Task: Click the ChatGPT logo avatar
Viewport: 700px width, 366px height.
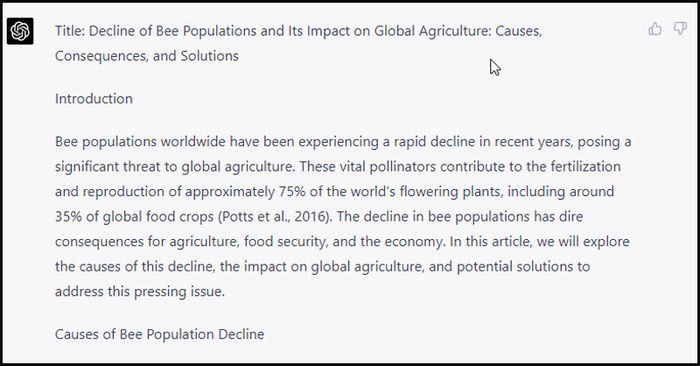Action: click(20, 31)
